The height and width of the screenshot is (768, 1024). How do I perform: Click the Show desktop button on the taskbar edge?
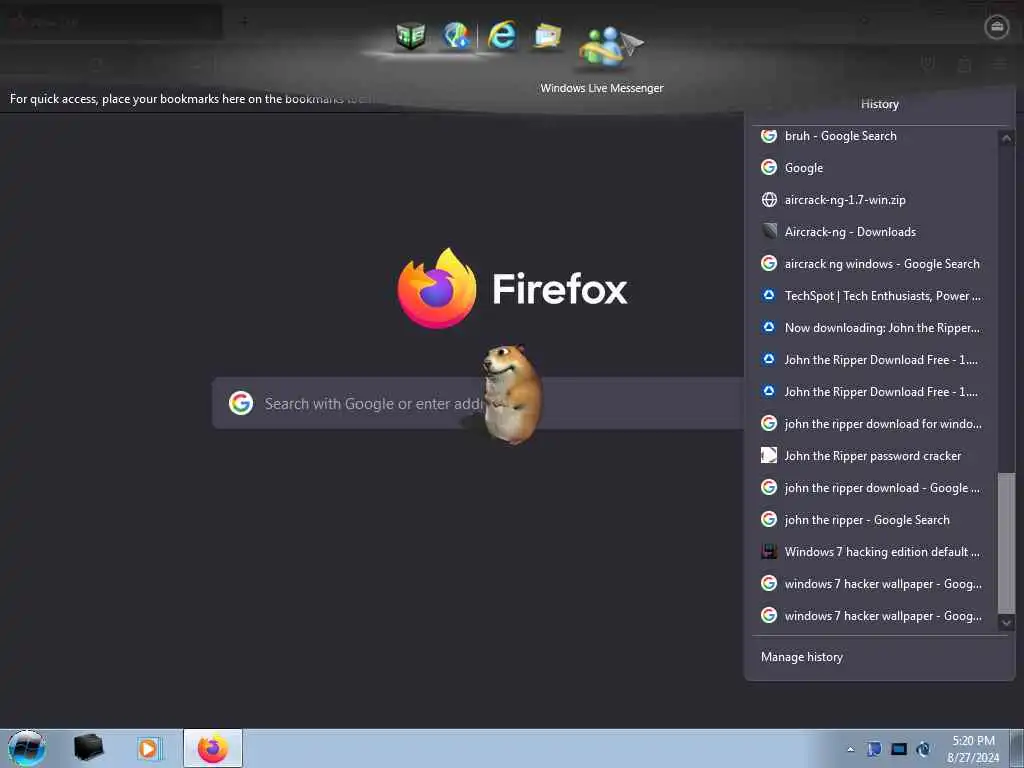coord(1017,748)
